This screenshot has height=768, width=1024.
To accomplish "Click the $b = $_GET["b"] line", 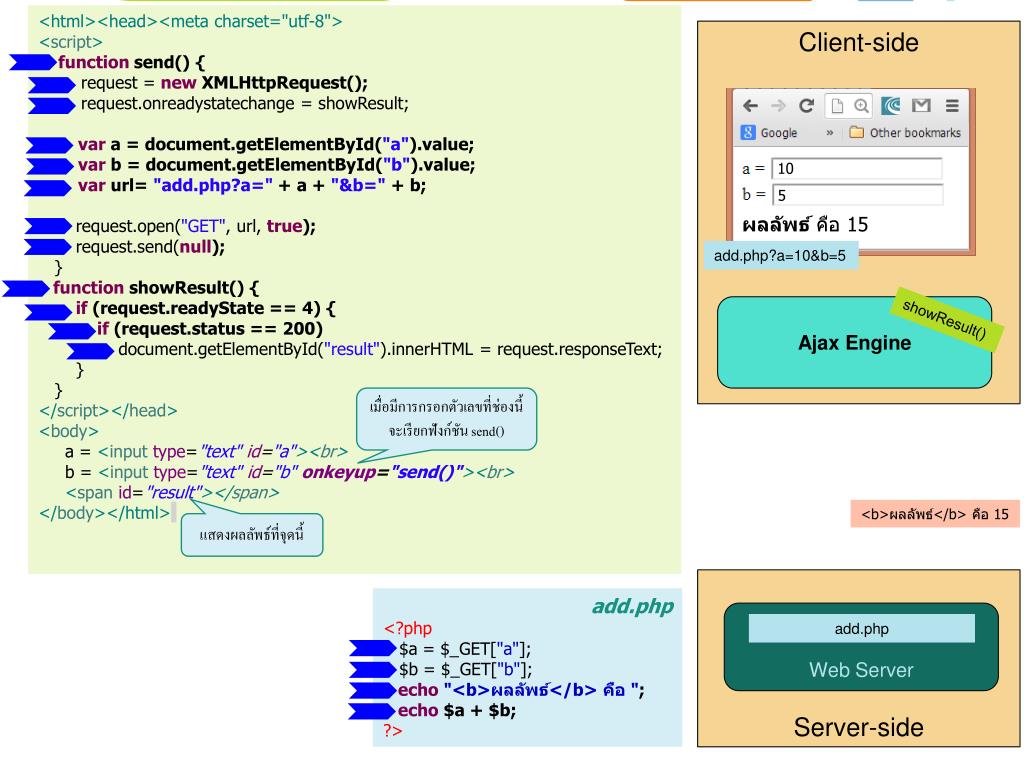I will click(x=466, y=669).
